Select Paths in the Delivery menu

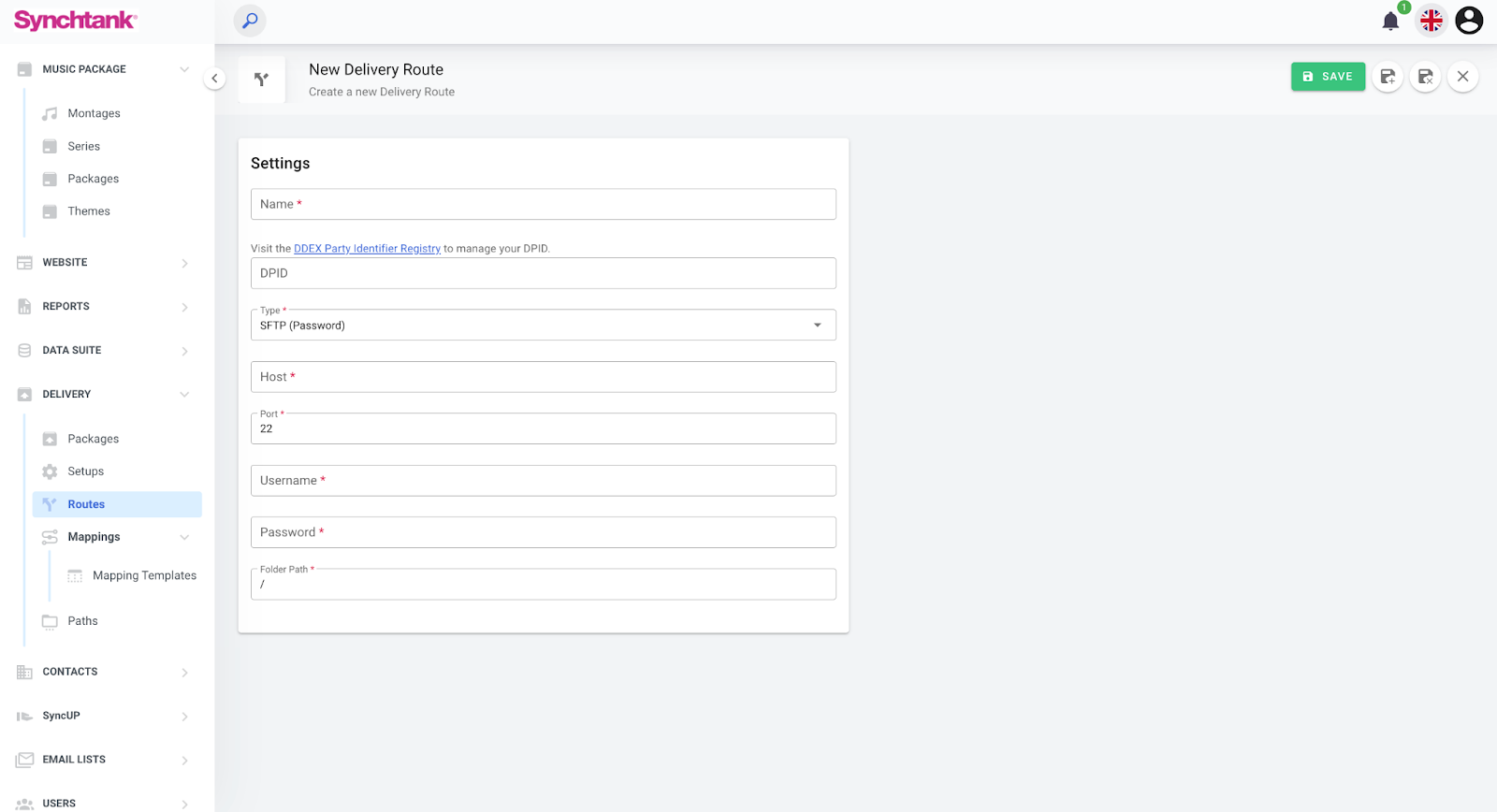coord(82,621)
